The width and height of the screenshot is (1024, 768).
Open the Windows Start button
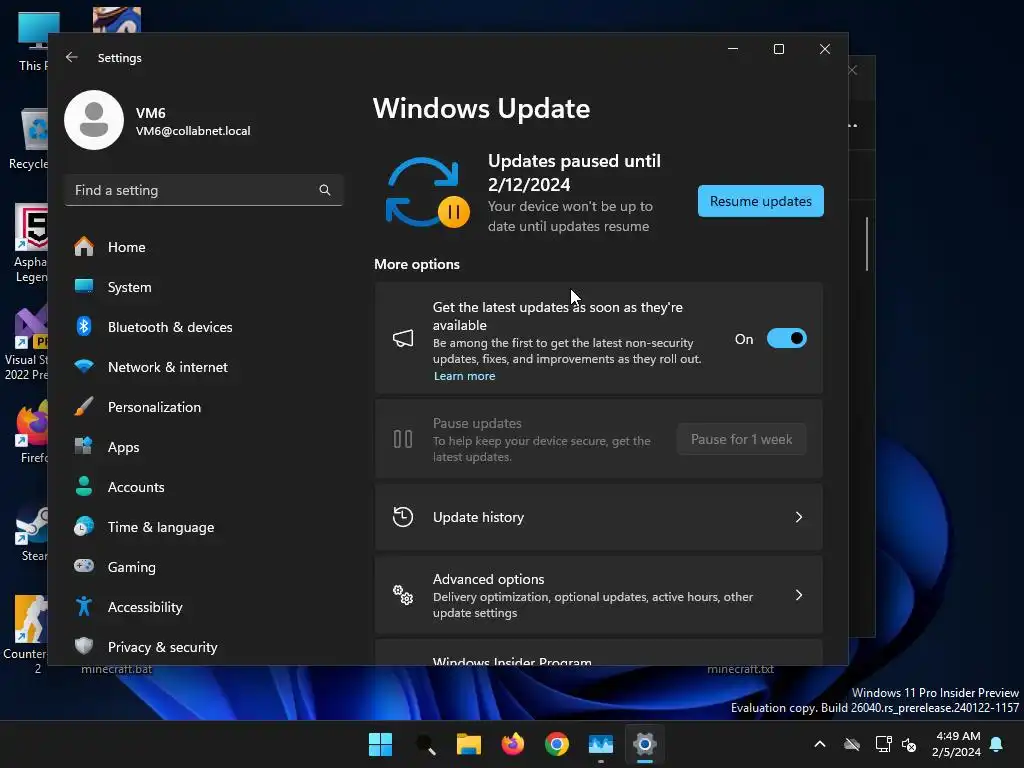(380, 744)
